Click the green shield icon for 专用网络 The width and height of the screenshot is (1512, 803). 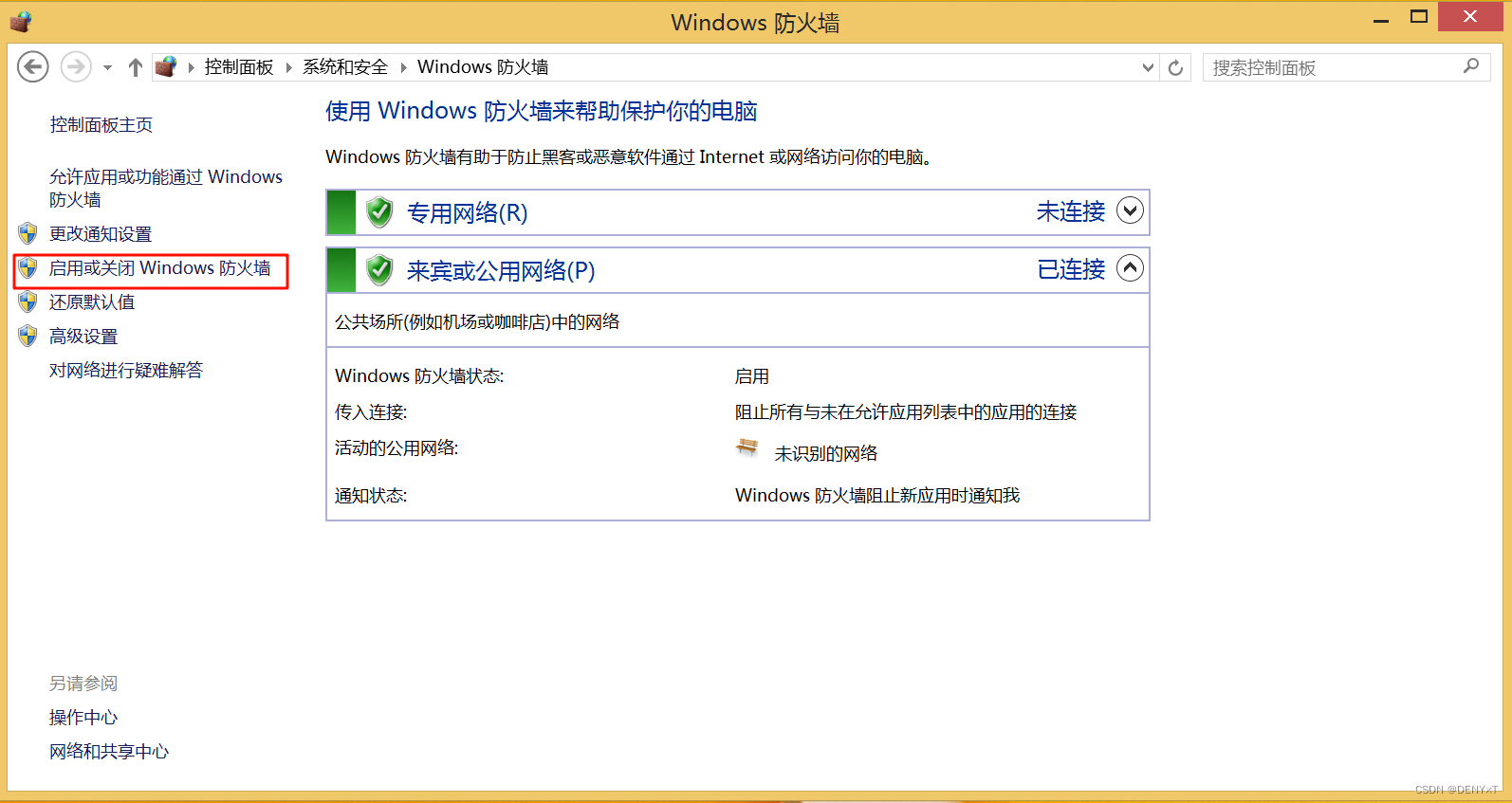coord(379,212)
